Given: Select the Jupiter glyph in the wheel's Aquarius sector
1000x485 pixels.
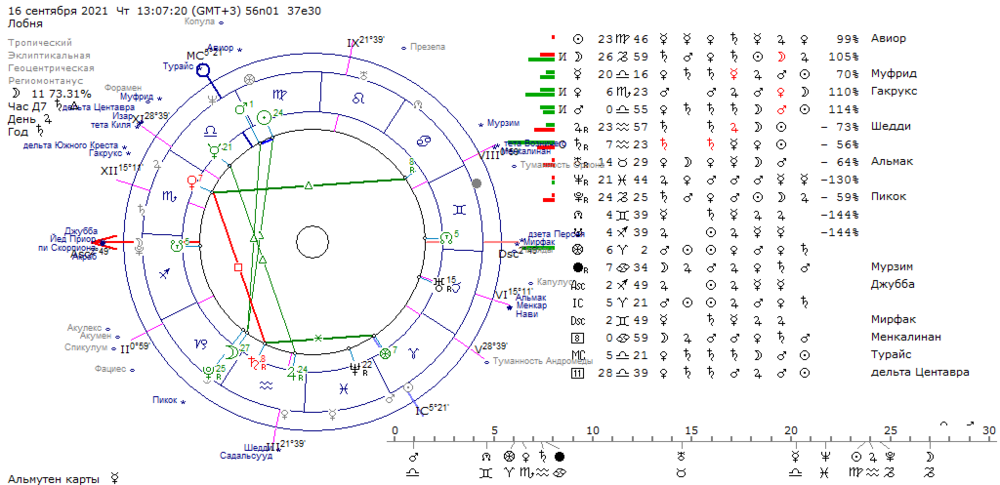Looking at the screenshot, I should (x=292, y=371).
